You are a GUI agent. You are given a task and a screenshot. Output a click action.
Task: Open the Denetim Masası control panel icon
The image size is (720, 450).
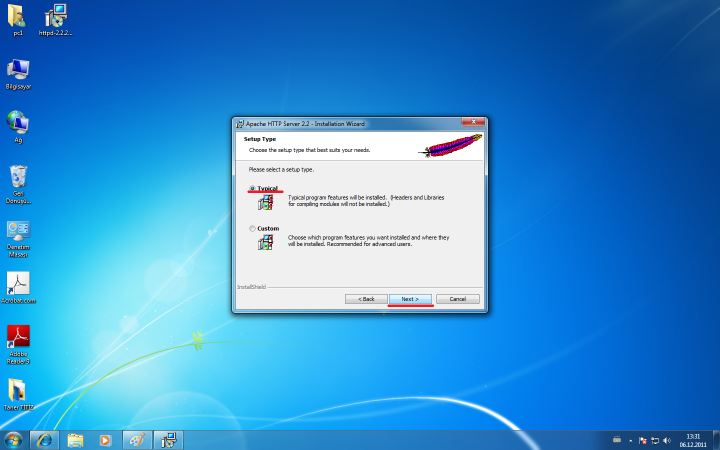(x=18, y=232)
